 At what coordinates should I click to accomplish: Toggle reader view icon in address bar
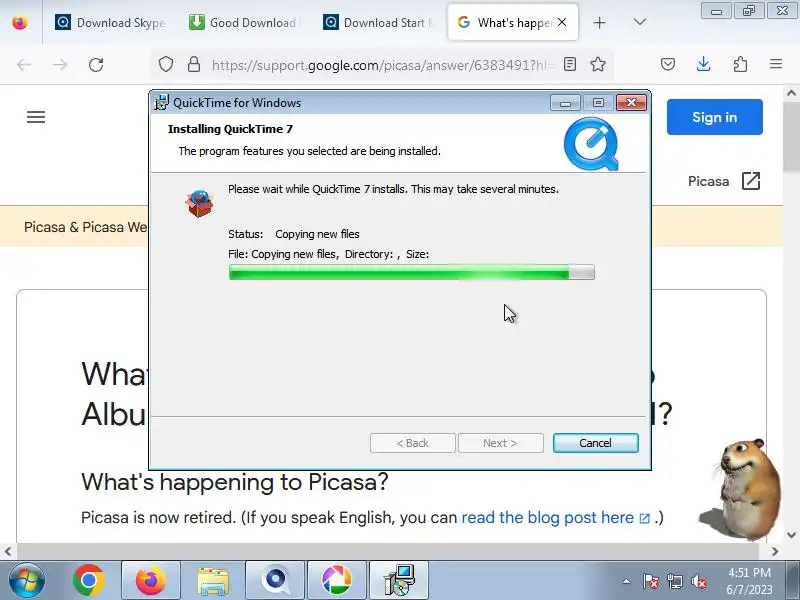coord(570,64)
